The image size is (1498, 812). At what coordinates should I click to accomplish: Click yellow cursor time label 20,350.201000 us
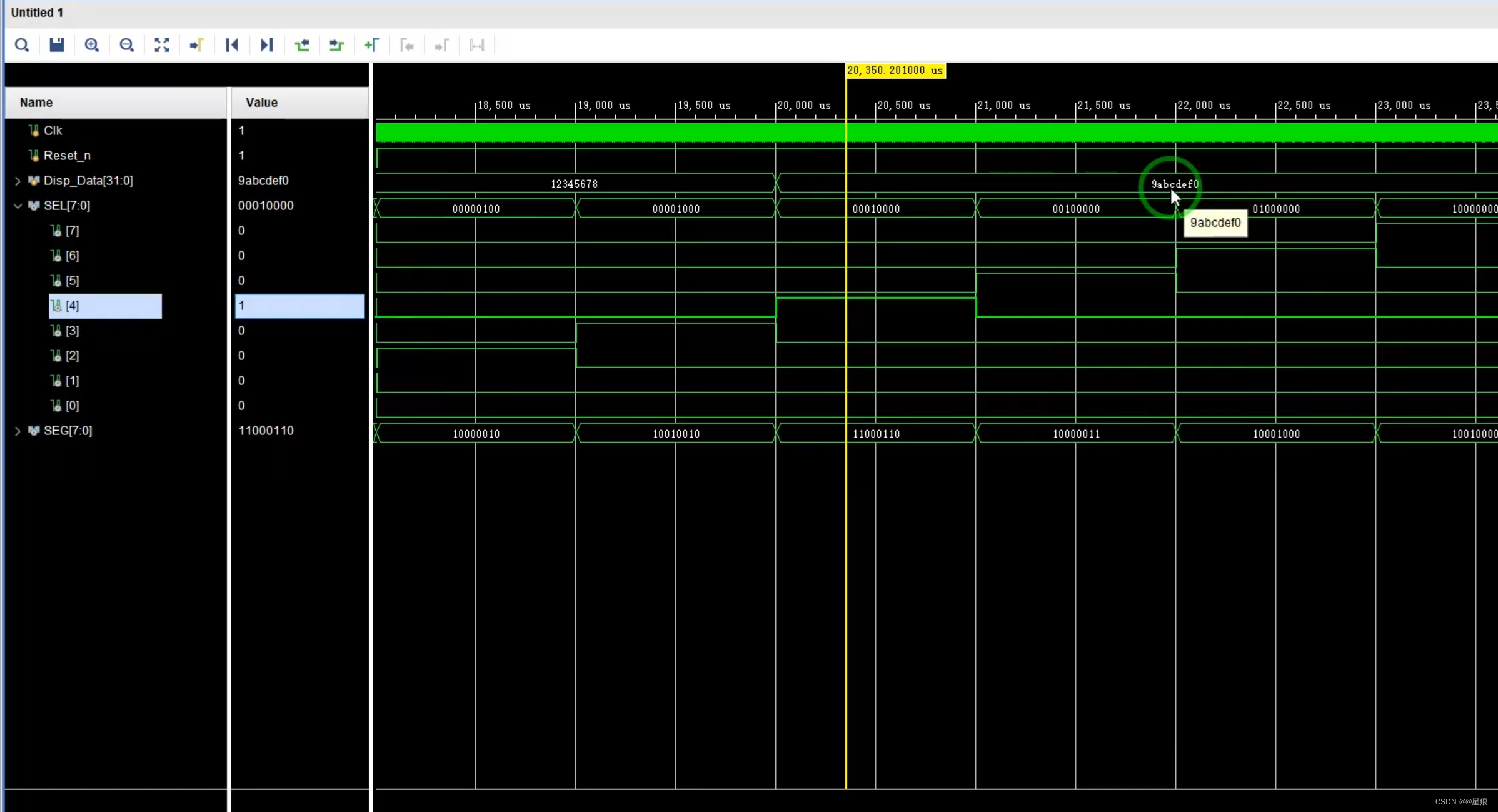click(x=895, y=71)
